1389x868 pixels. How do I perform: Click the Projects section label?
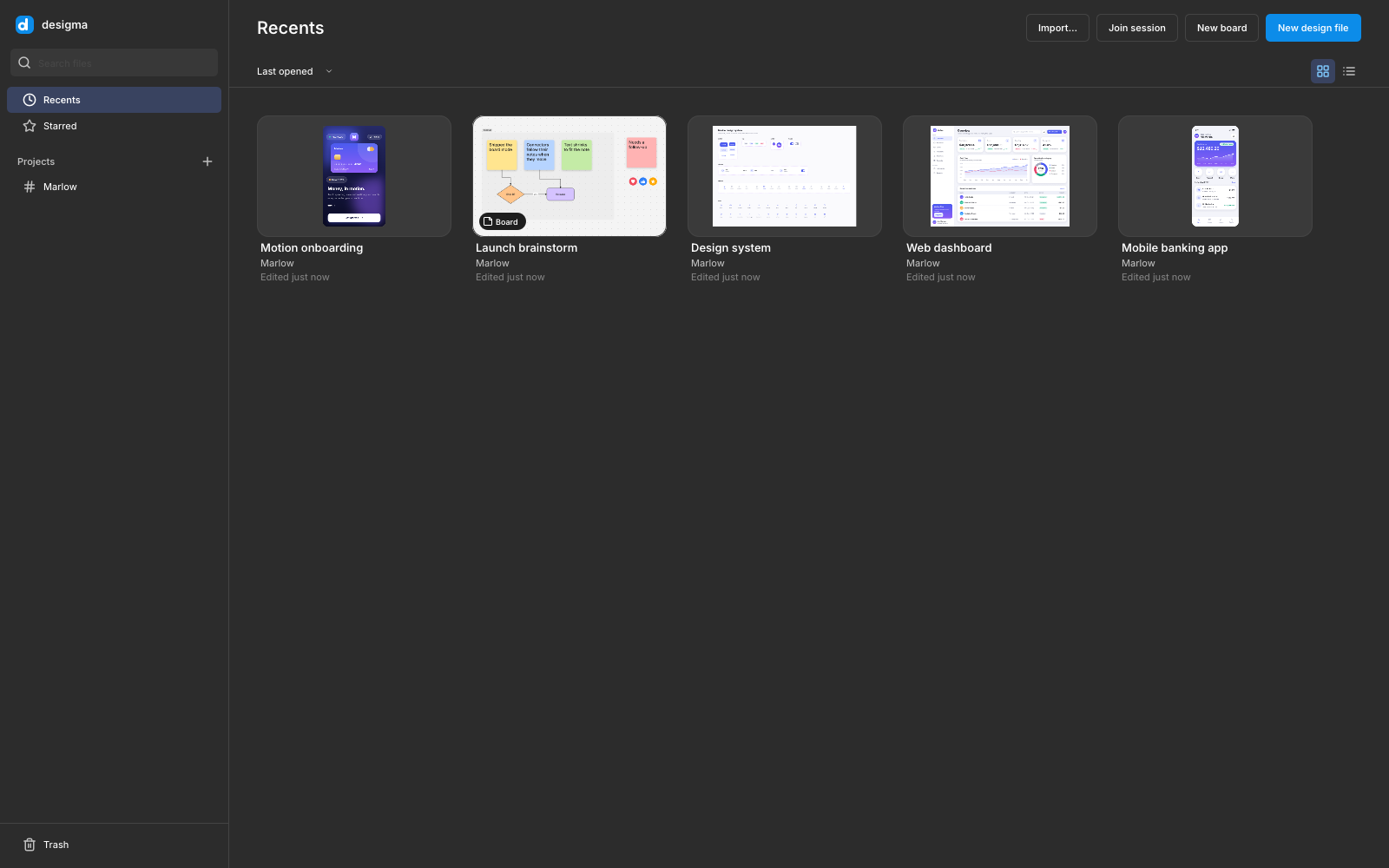click(x=36, y=161)
